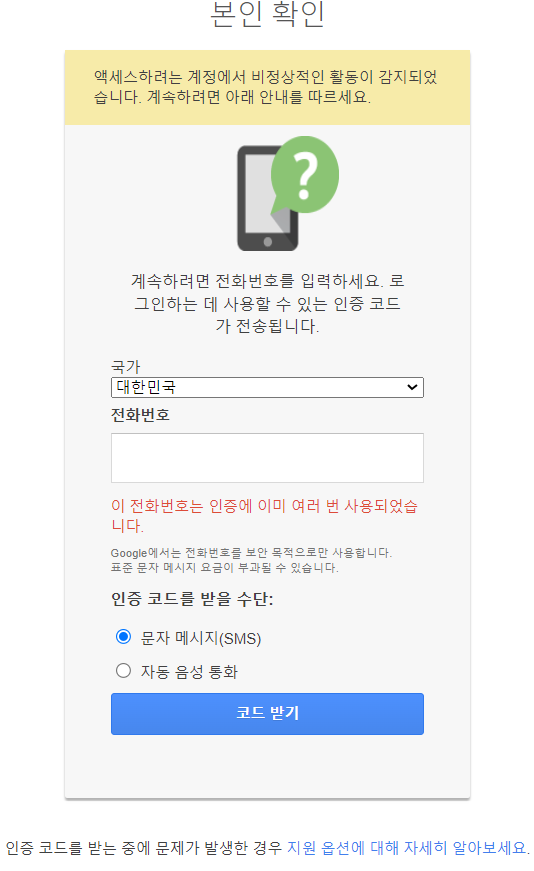Screen dimensions: 534x871
Task: Select the 문자 메시지(SMS) radio button
Action: [123, 637]
